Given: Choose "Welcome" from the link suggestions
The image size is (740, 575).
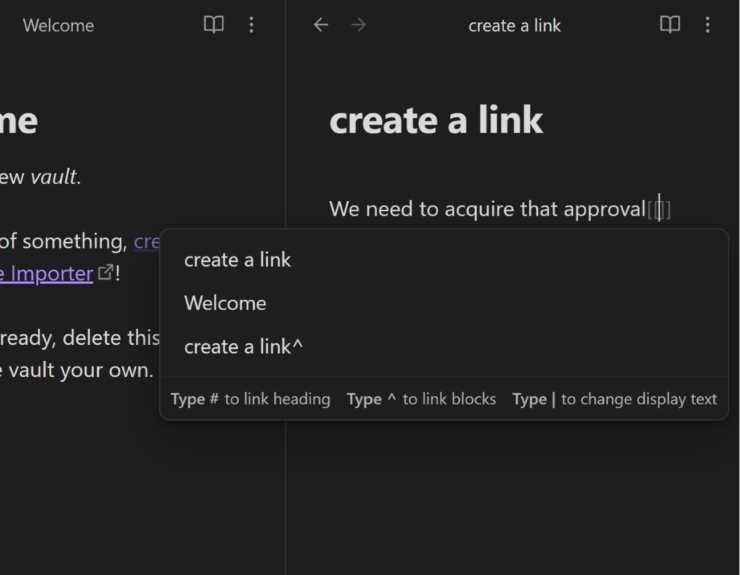Looking at the screenshot, I should (x=225, y=303).
